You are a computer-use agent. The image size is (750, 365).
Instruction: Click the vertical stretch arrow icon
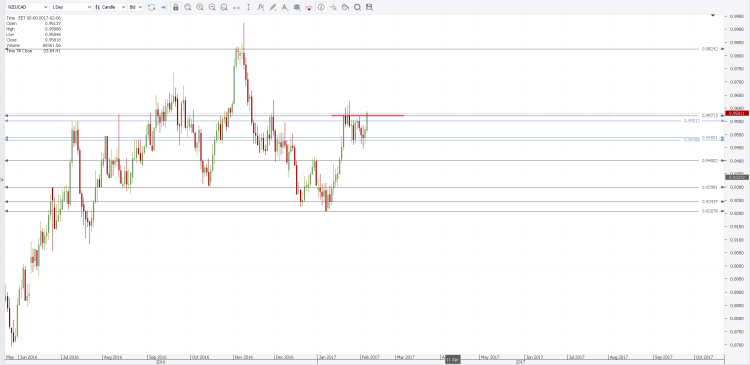(248, 7)
